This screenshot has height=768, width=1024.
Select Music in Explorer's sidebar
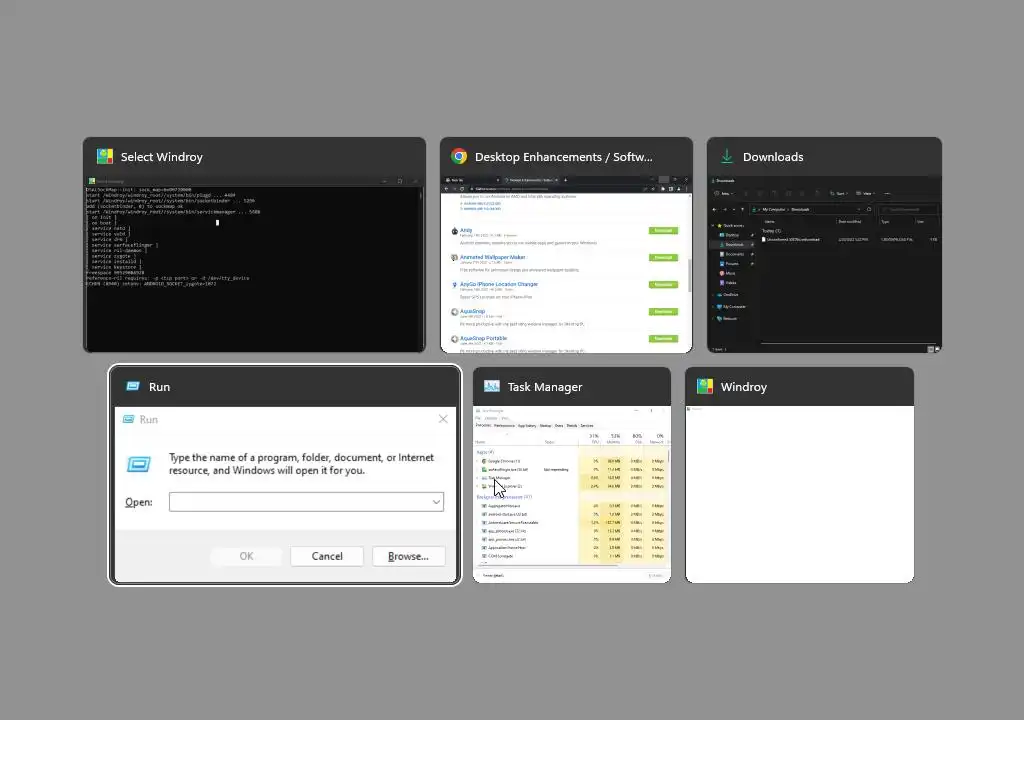[728, 273]
